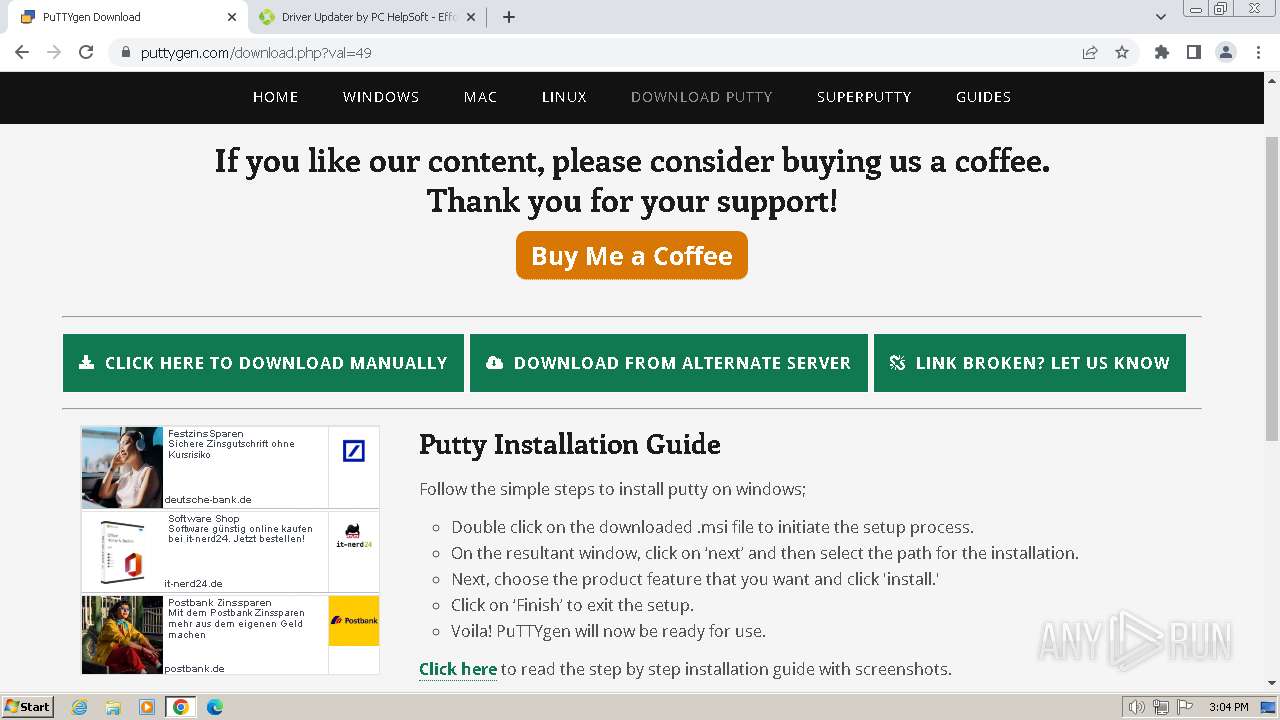Switch to Driver Updater by PC HelpSoft tab

point(369,17)
